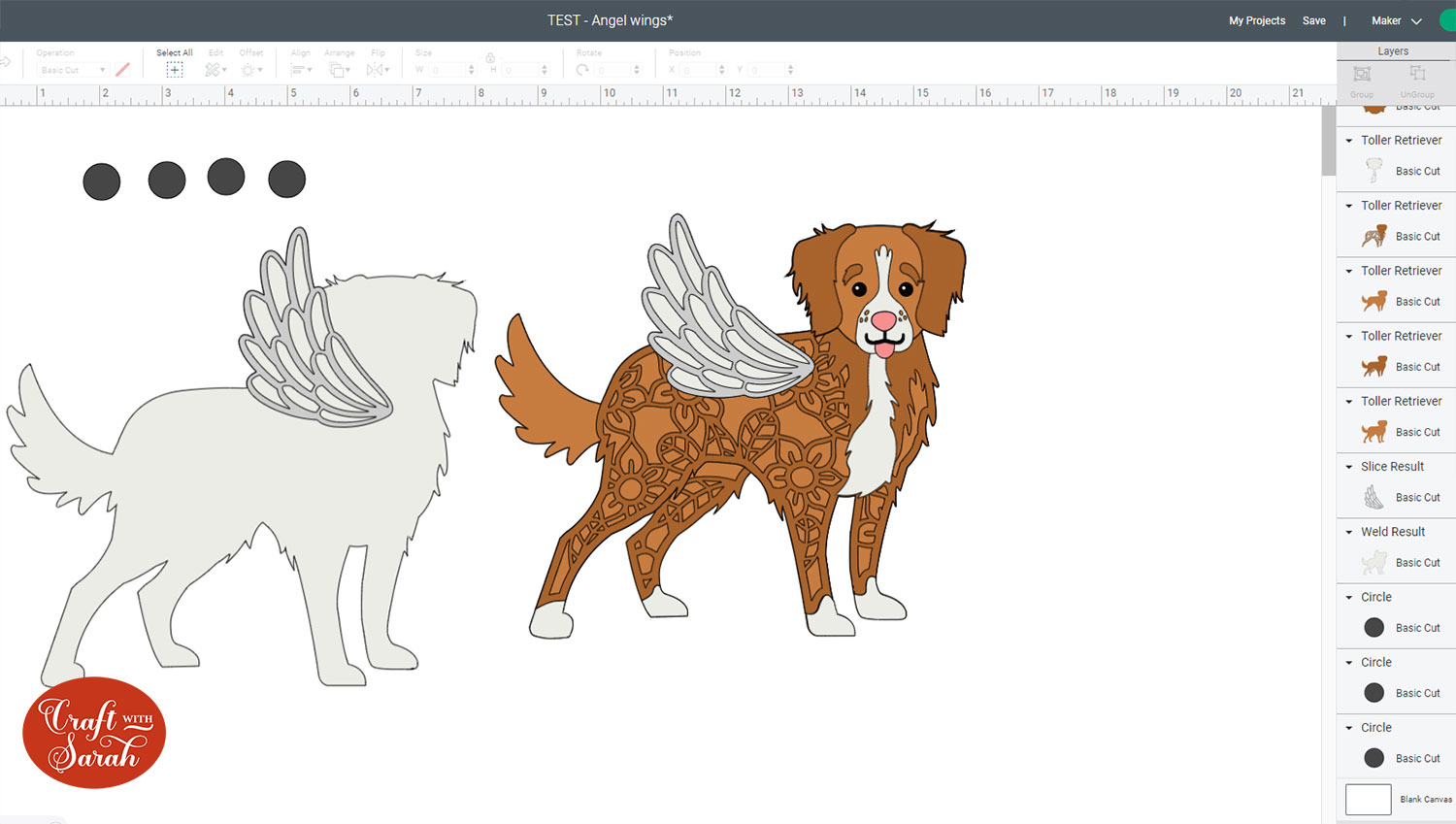This screenshot has width=1456, height=824.
Task: Click the Arrange layers icon
Action: coord(338,70)
